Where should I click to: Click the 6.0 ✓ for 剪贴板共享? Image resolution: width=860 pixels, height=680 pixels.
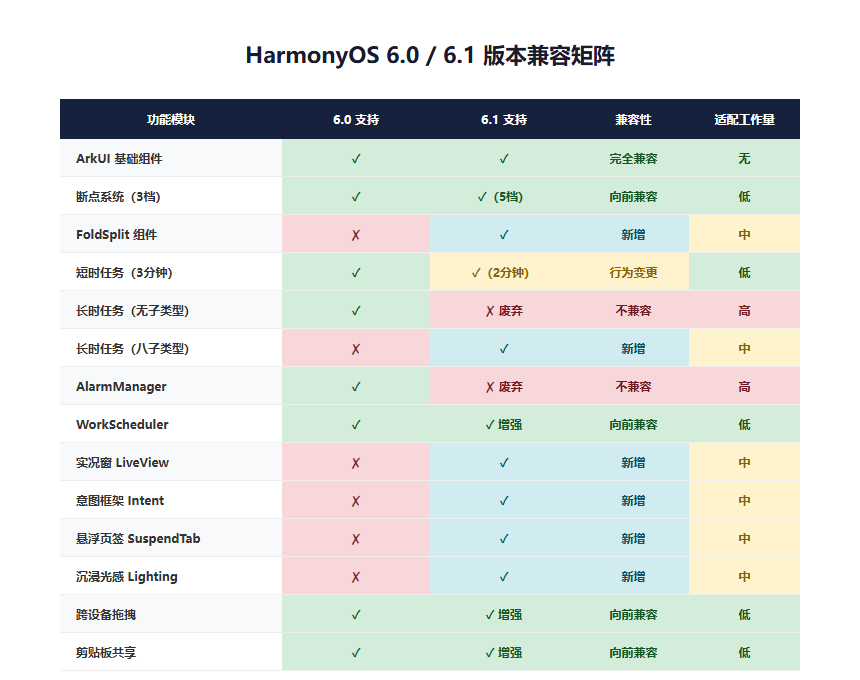356,652
